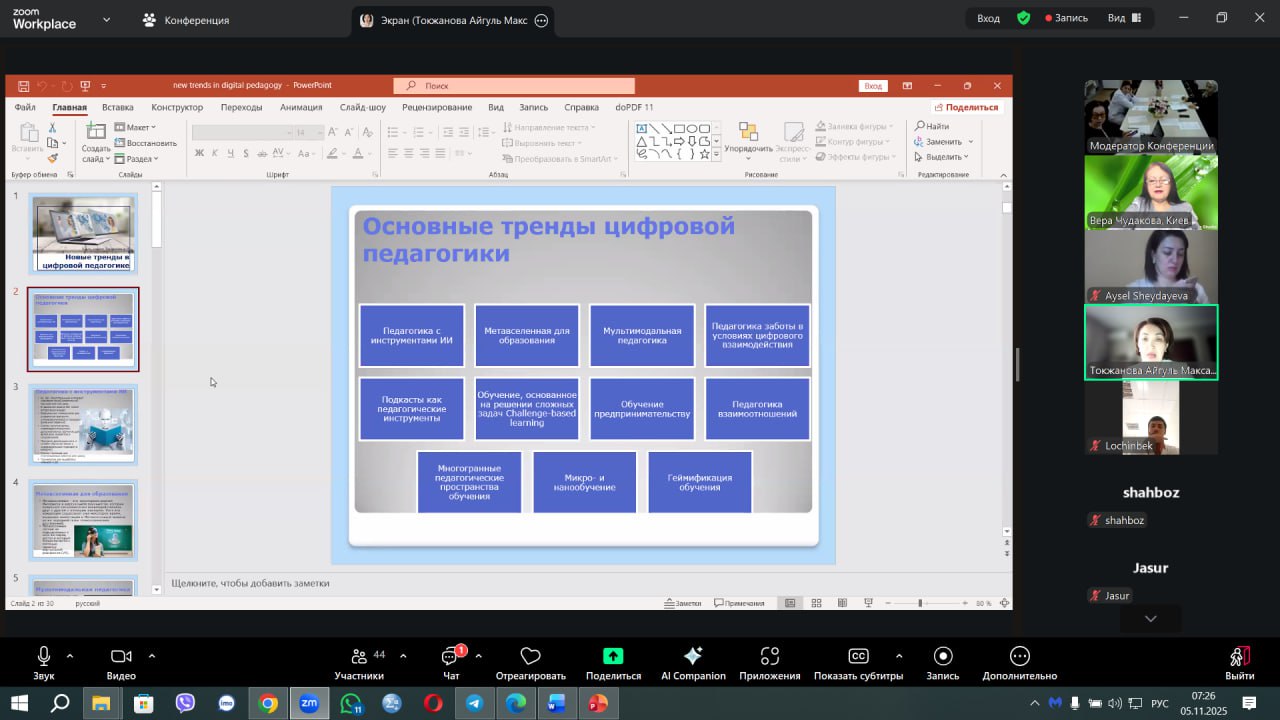The image size is (1280, 720).
Task: Click the Show captions CC icon
Action: pos(858,657)
